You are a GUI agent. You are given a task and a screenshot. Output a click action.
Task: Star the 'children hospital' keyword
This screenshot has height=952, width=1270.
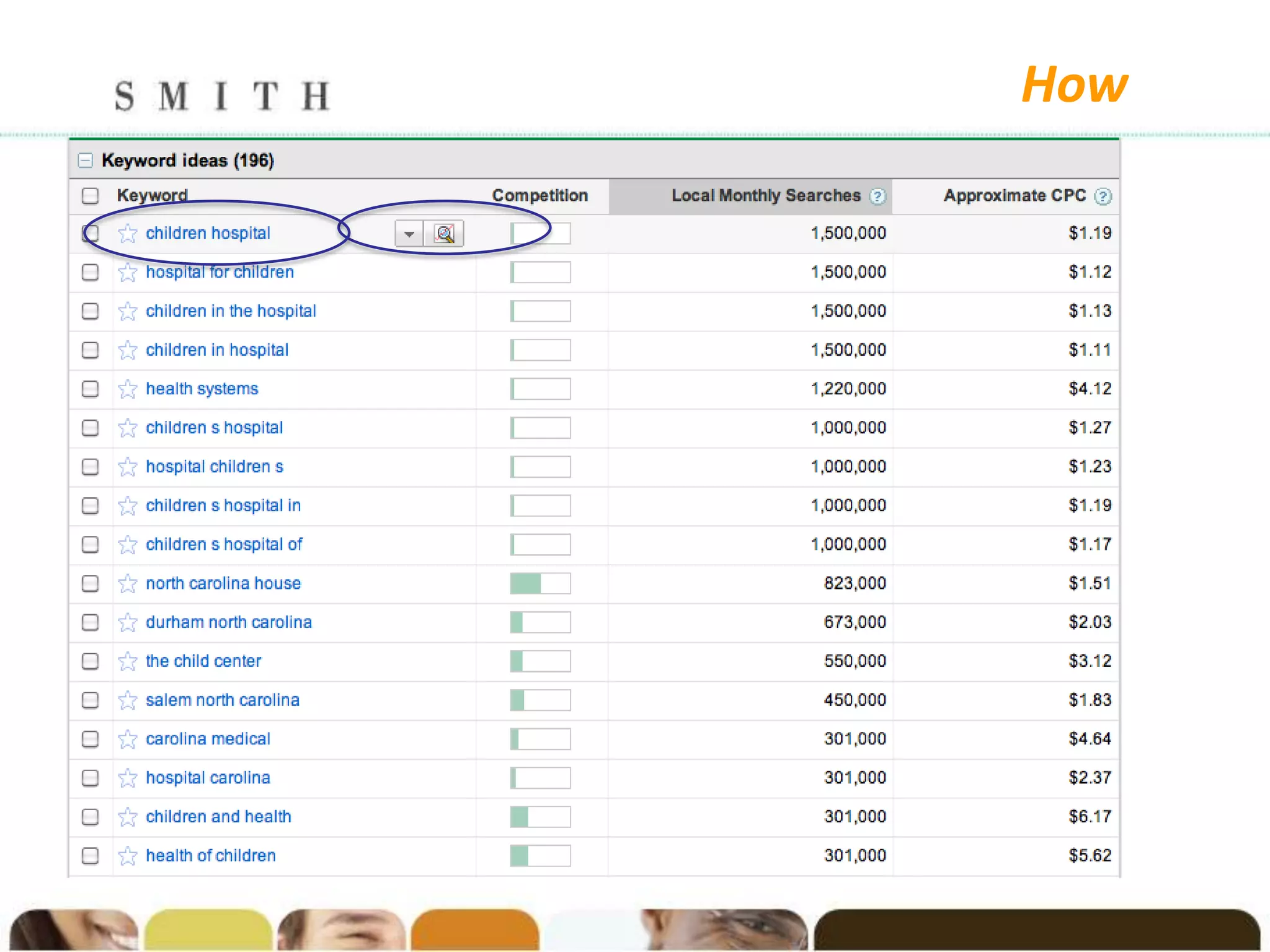tap(128, 234)
